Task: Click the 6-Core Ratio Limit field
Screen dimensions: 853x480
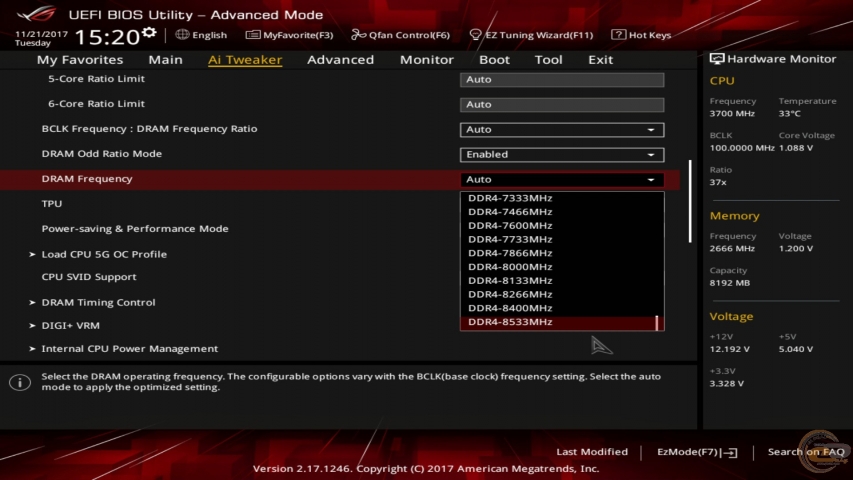Action: [562, 104]
